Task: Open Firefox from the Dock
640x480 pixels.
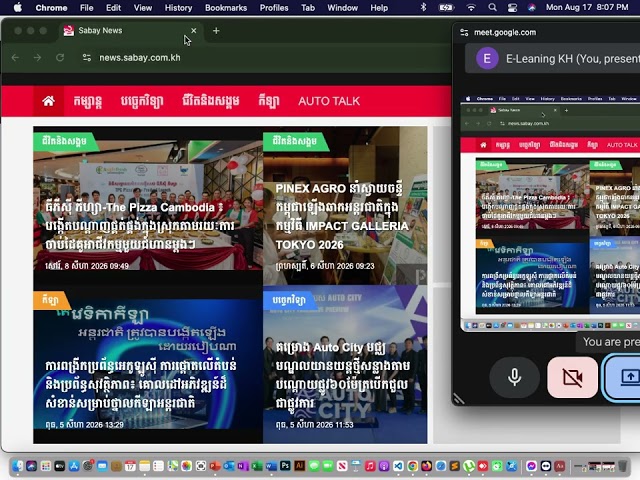Action: (x=427, y=466)
